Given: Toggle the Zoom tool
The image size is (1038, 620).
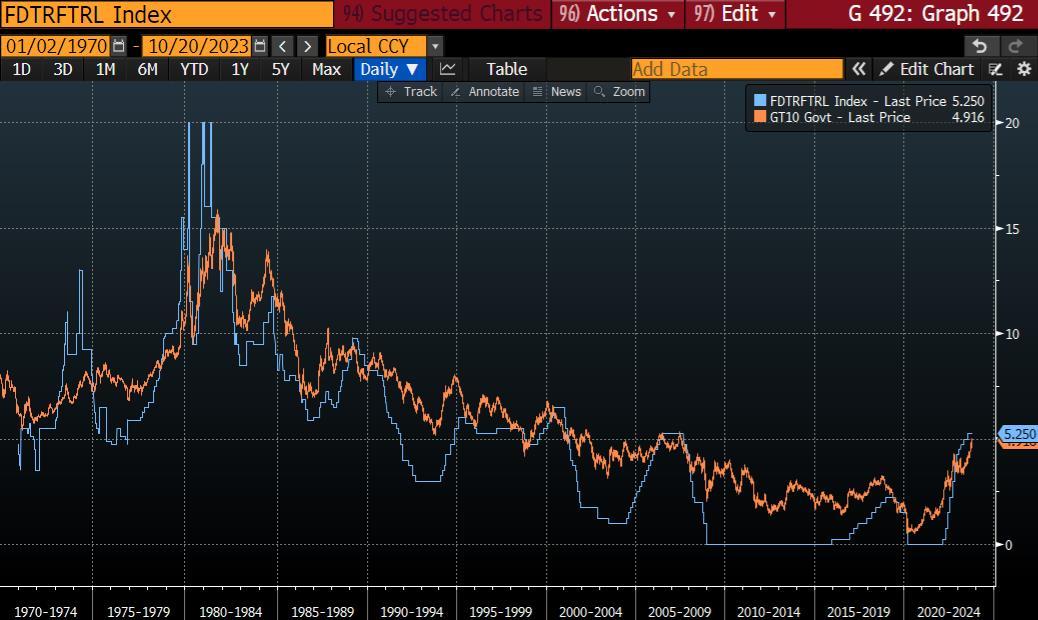Looking at the screenshot, I should 619,91.
